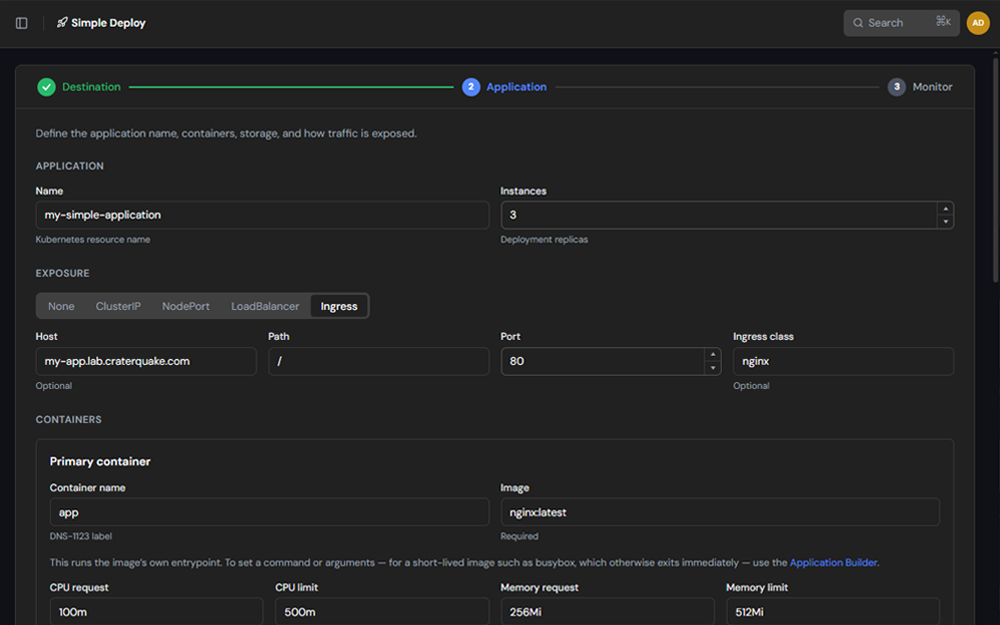Select ClusterIP exposure option
1000x625 pixels.
118,306
